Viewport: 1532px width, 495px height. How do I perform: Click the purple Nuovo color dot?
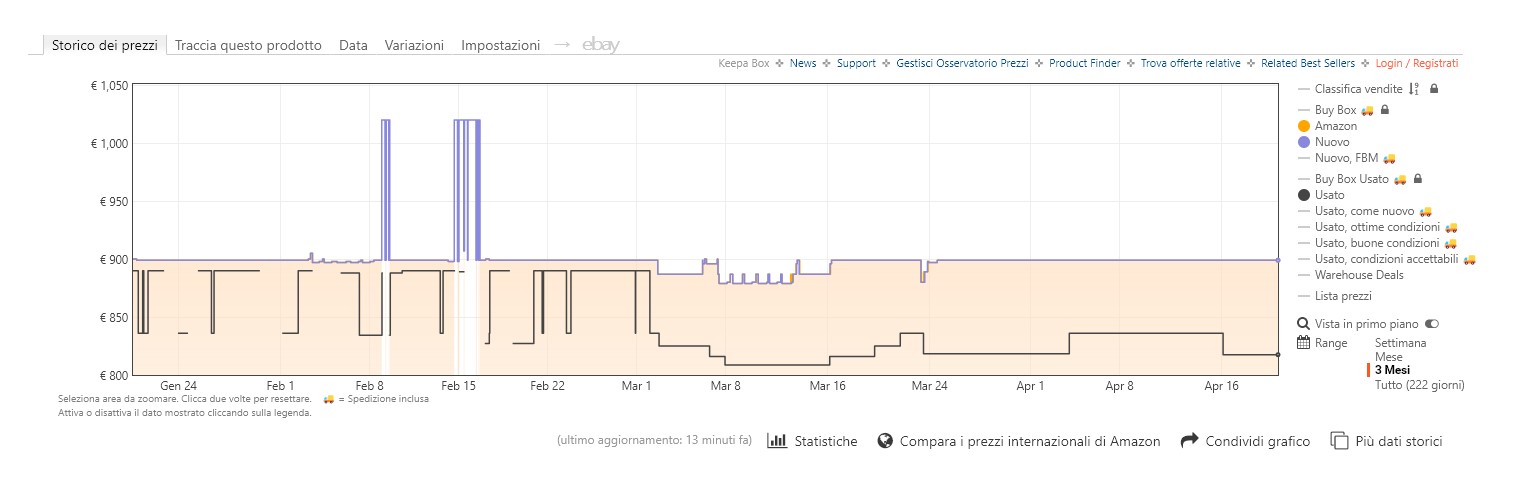coord(1304,142)
